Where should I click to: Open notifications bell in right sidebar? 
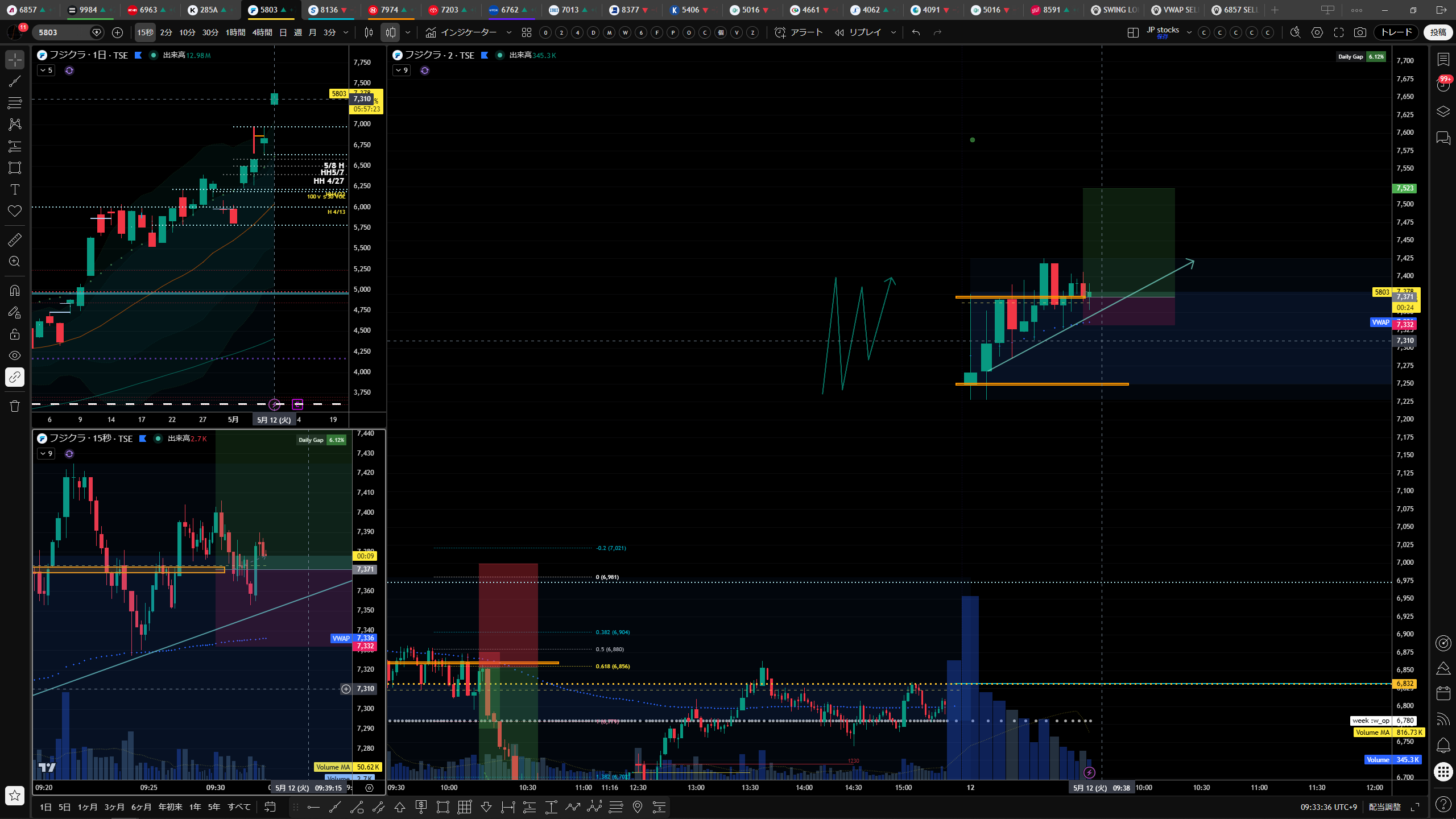[1443, 745]
